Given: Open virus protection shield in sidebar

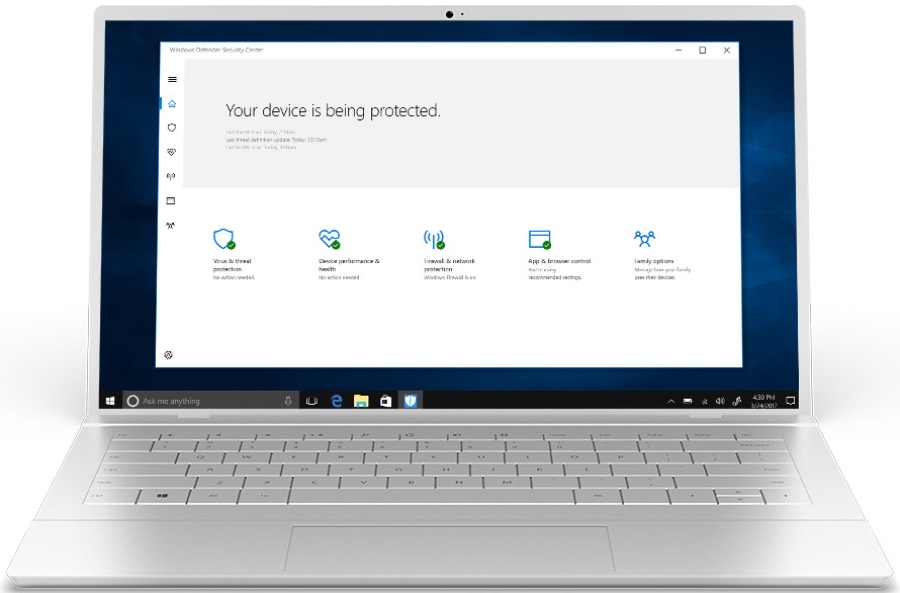Looking at the screenshot, I should tap(172, 128).
